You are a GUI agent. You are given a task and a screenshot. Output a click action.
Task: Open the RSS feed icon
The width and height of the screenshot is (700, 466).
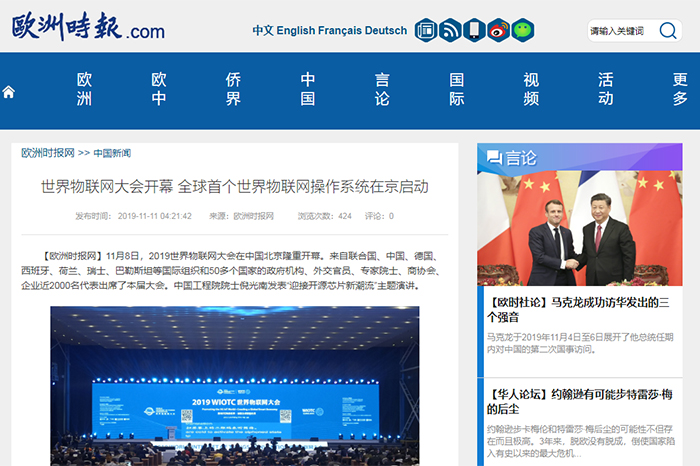click(x=450, y=30)
